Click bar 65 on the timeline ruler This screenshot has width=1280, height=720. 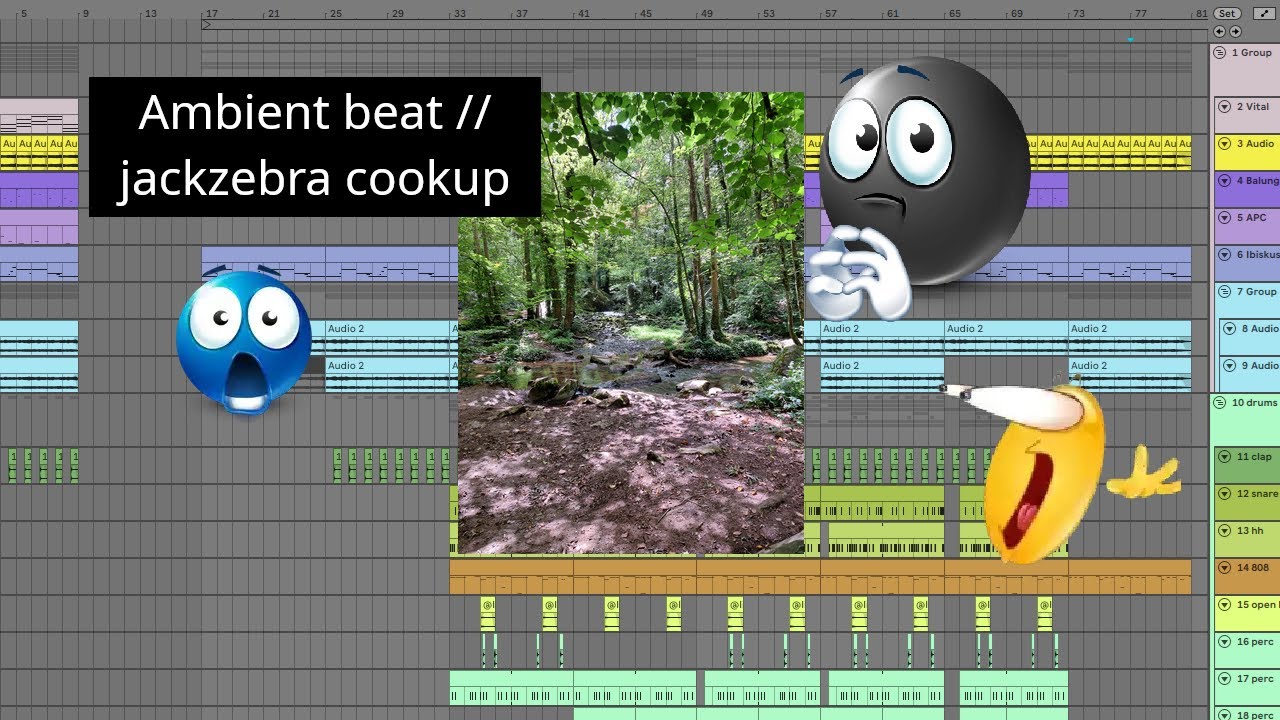coord(955,14)
